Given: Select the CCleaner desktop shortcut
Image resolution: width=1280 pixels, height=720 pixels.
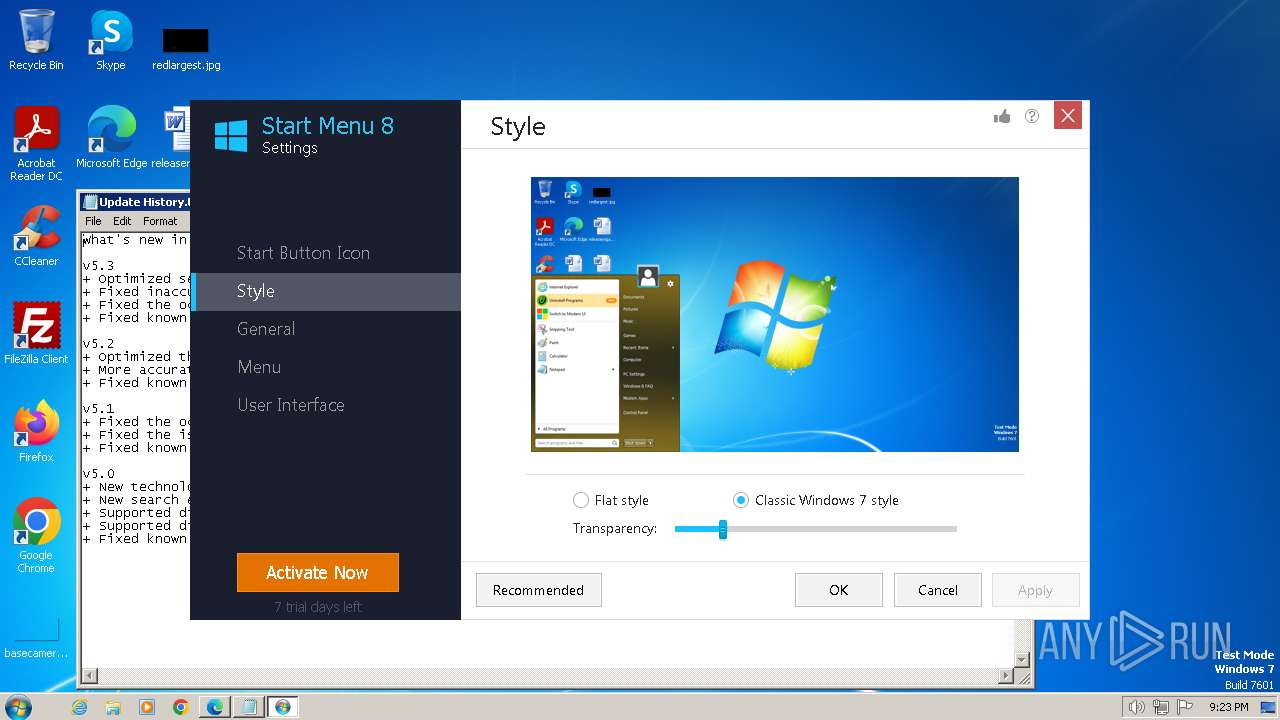Looking at the screenshot, I should pos(36,236).
